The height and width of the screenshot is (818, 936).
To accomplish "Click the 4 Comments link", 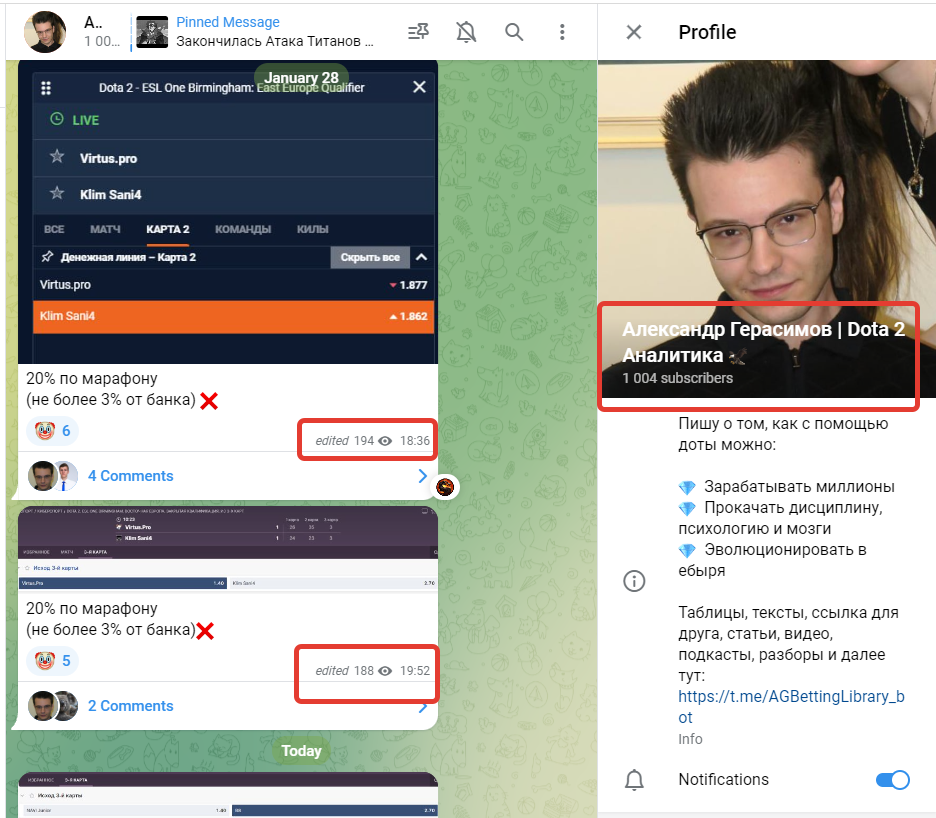I will pos(130,476).
